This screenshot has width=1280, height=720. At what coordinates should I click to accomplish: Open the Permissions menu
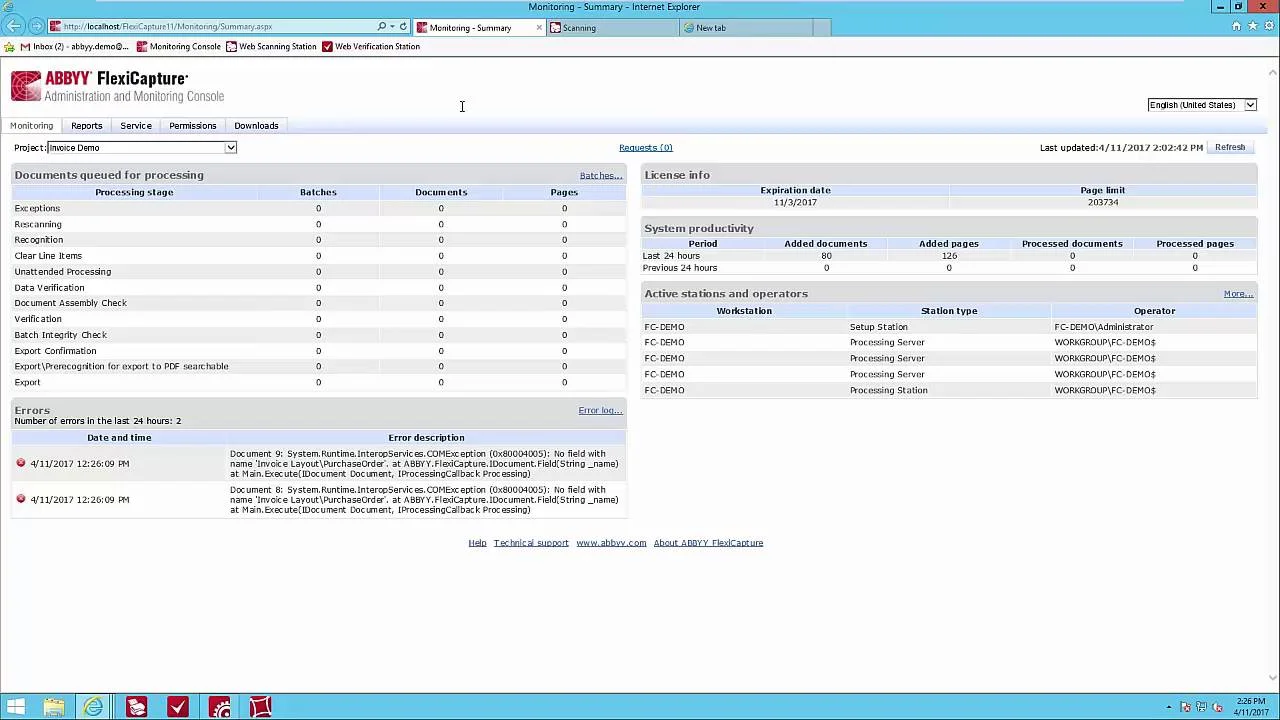point(192,126)
